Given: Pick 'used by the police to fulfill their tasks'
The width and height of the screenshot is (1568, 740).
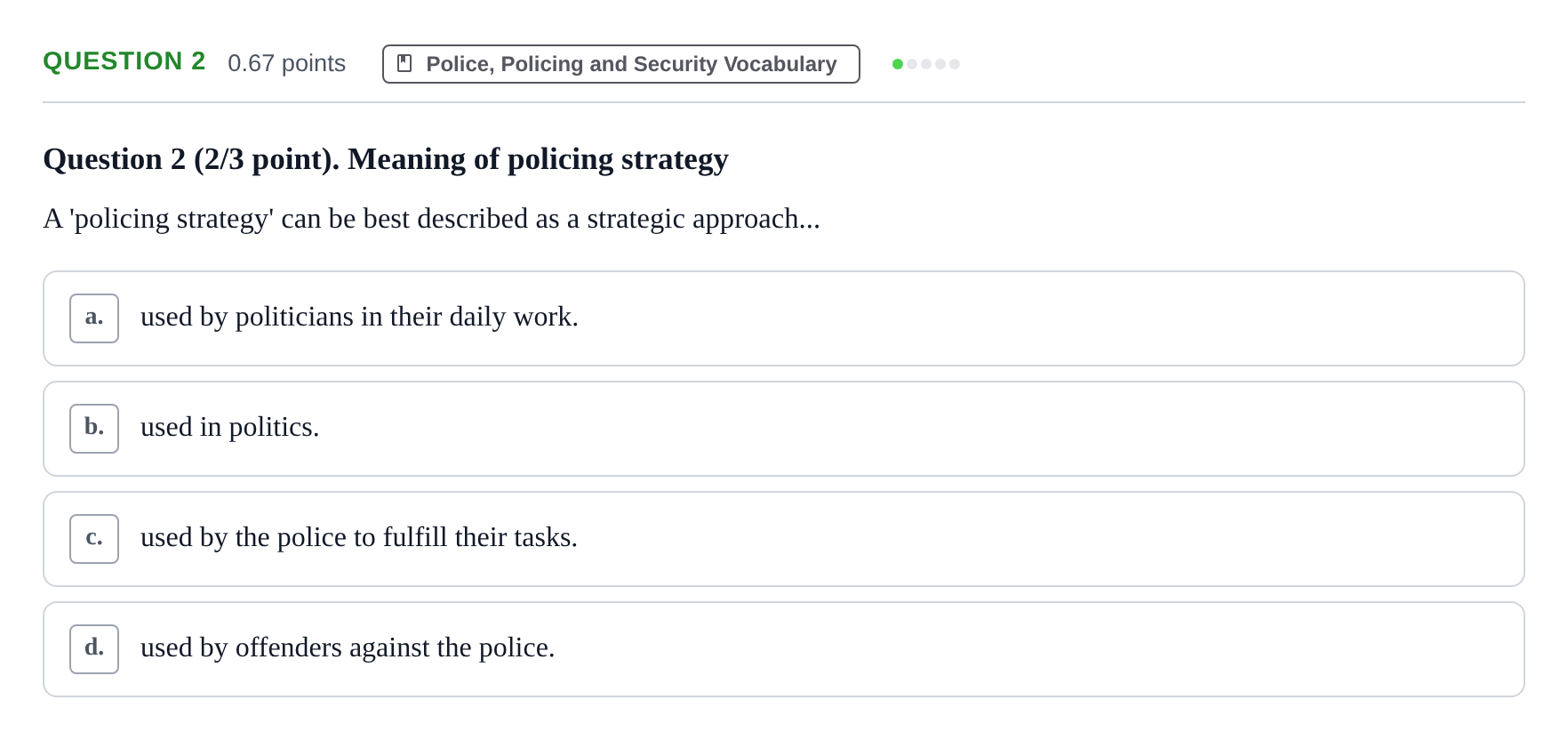Looking at the screenshot, I should click(x=359, y=537).
